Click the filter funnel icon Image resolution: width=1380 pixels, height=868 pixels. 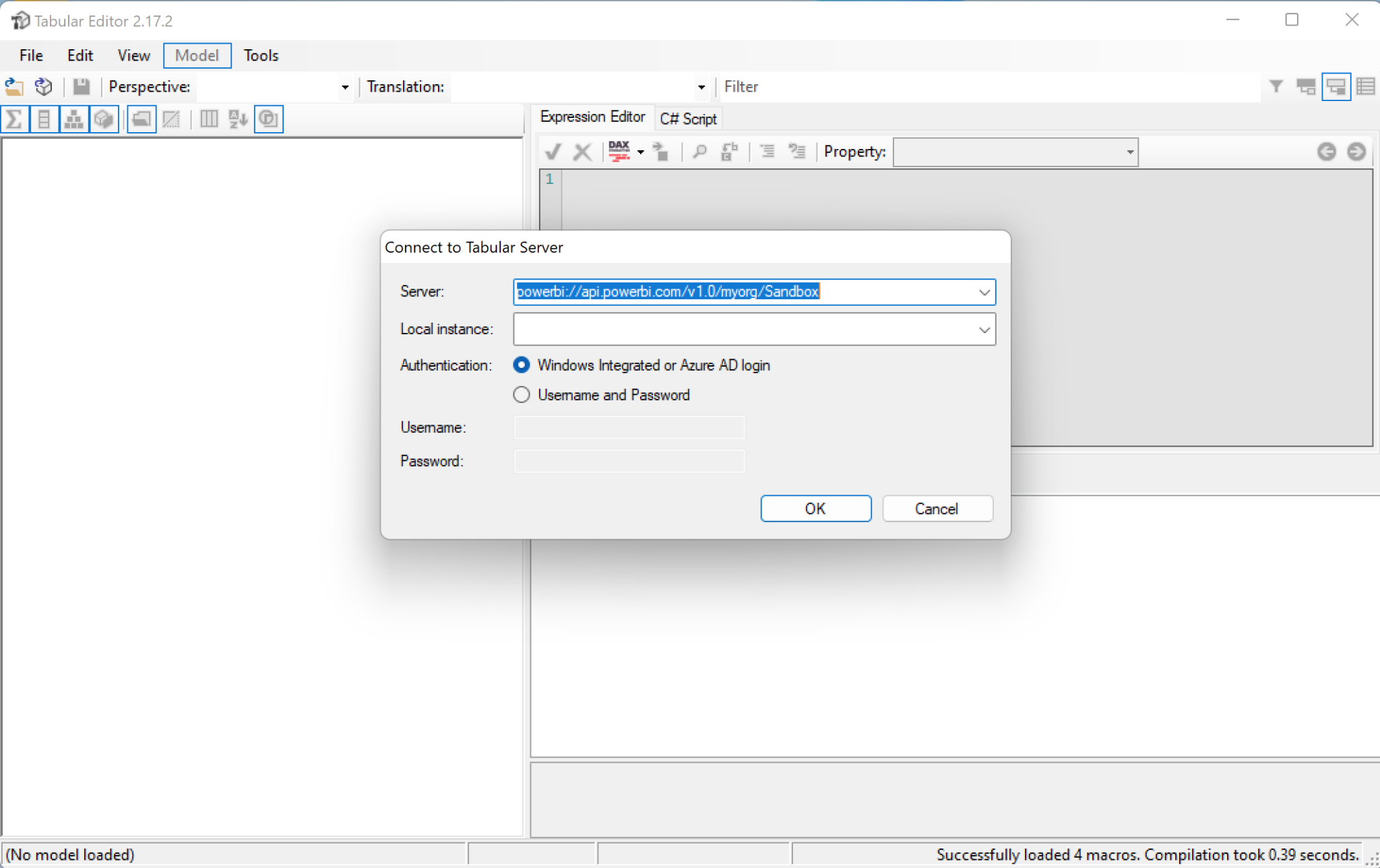click(x=1276, y=87)
